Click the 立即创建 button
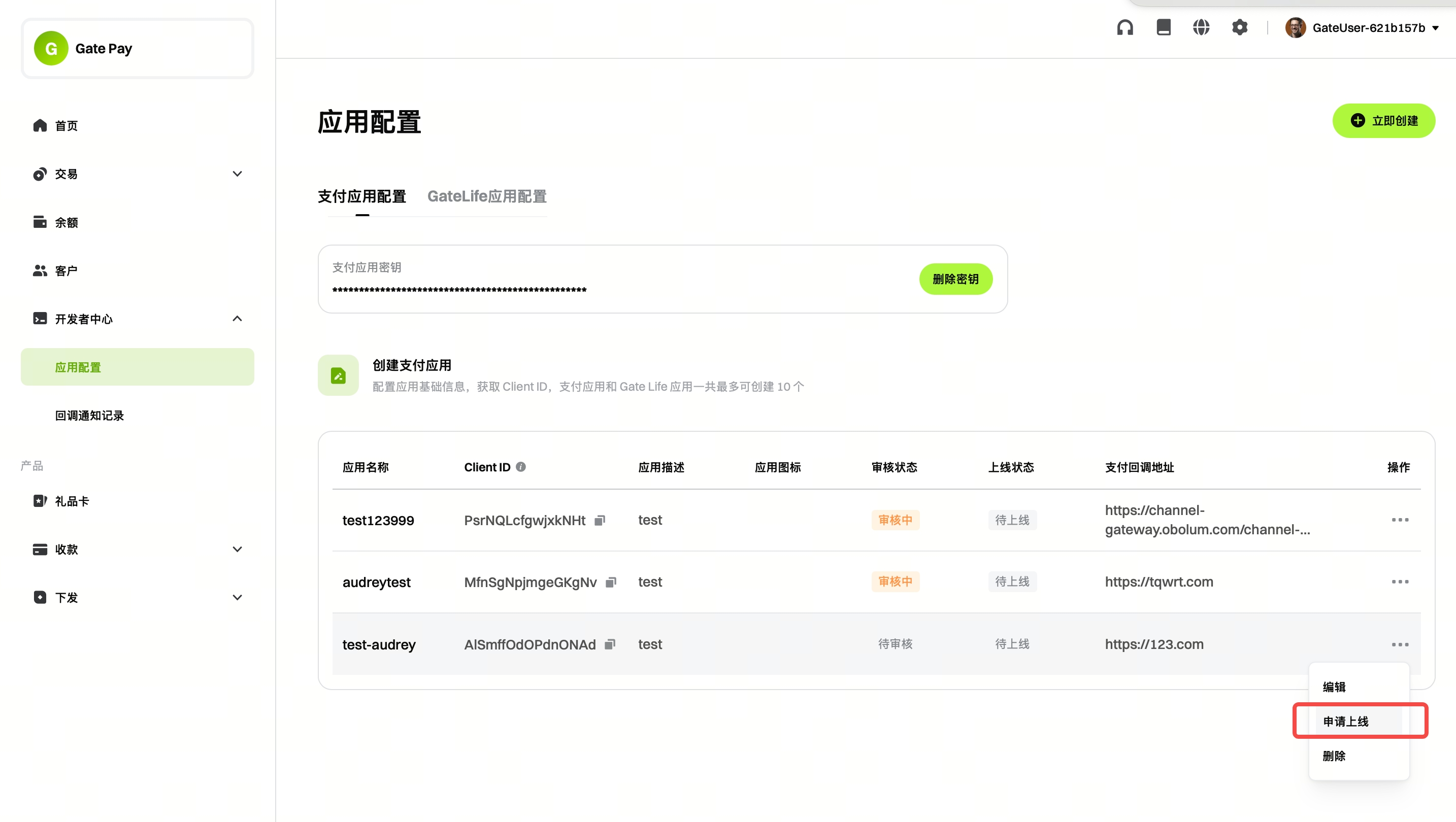Image resolution: width=1456 pixels, height=822 pixels. coord(1383,120)
